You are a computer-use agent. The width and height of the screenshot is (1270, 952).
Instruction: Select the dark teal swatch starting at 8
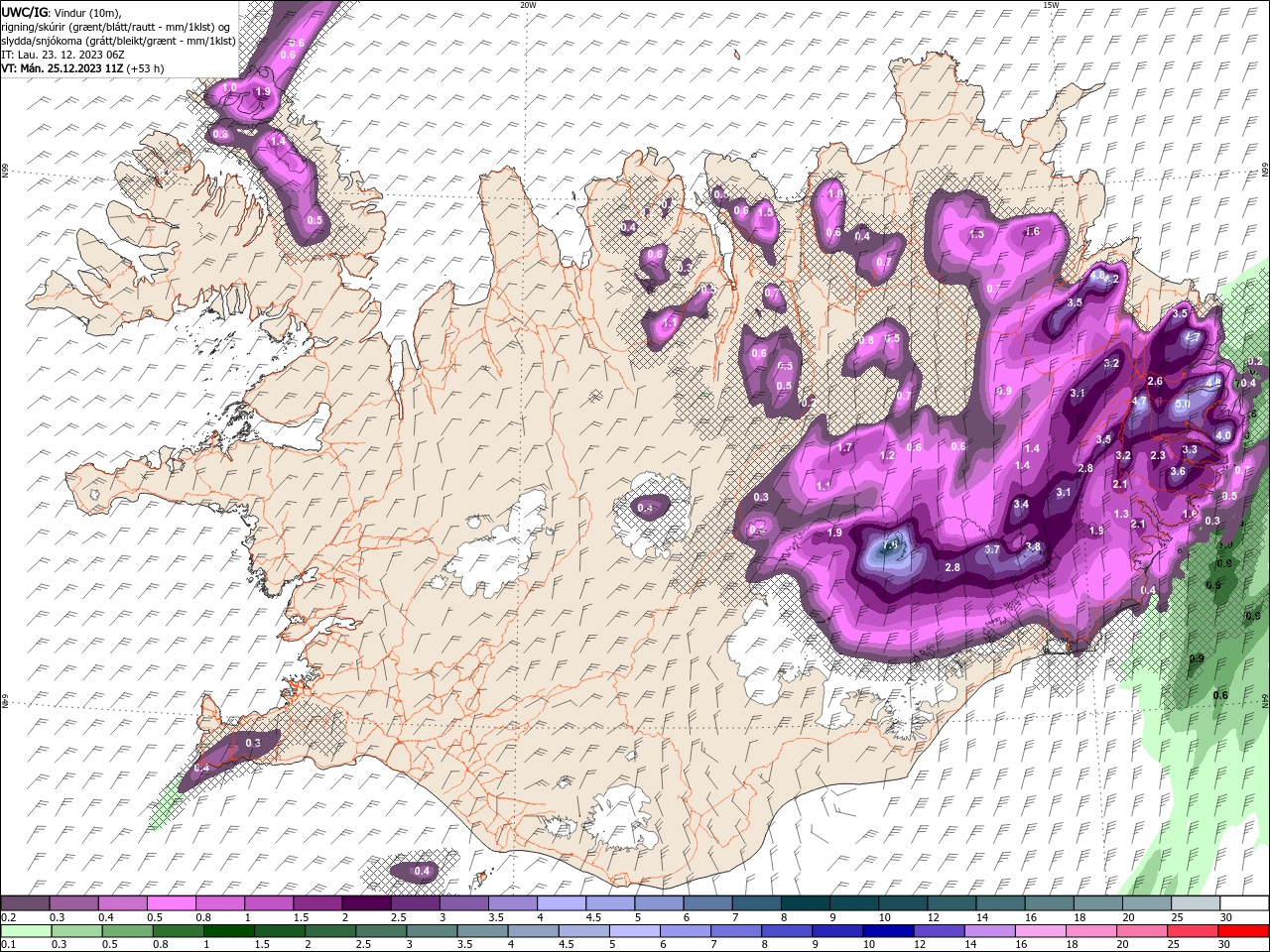point(805,903)
